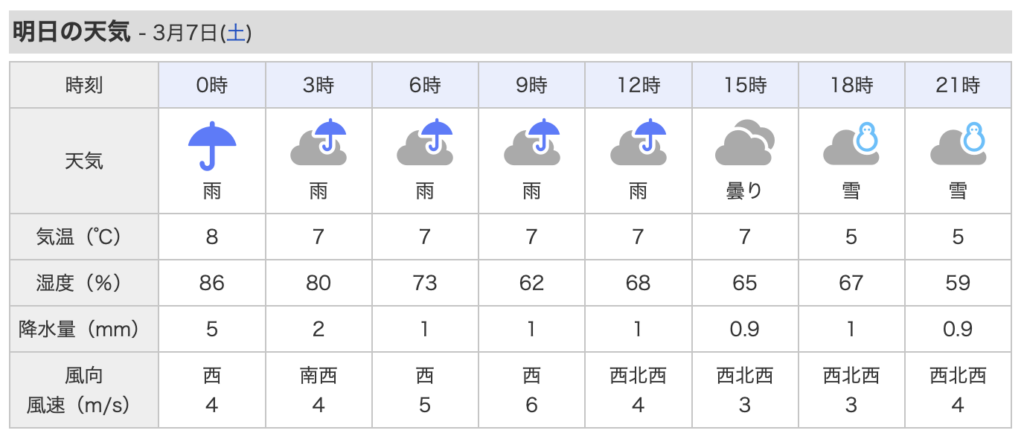Click the 南西 wind direction at 3時

click(x=318, y=376)
